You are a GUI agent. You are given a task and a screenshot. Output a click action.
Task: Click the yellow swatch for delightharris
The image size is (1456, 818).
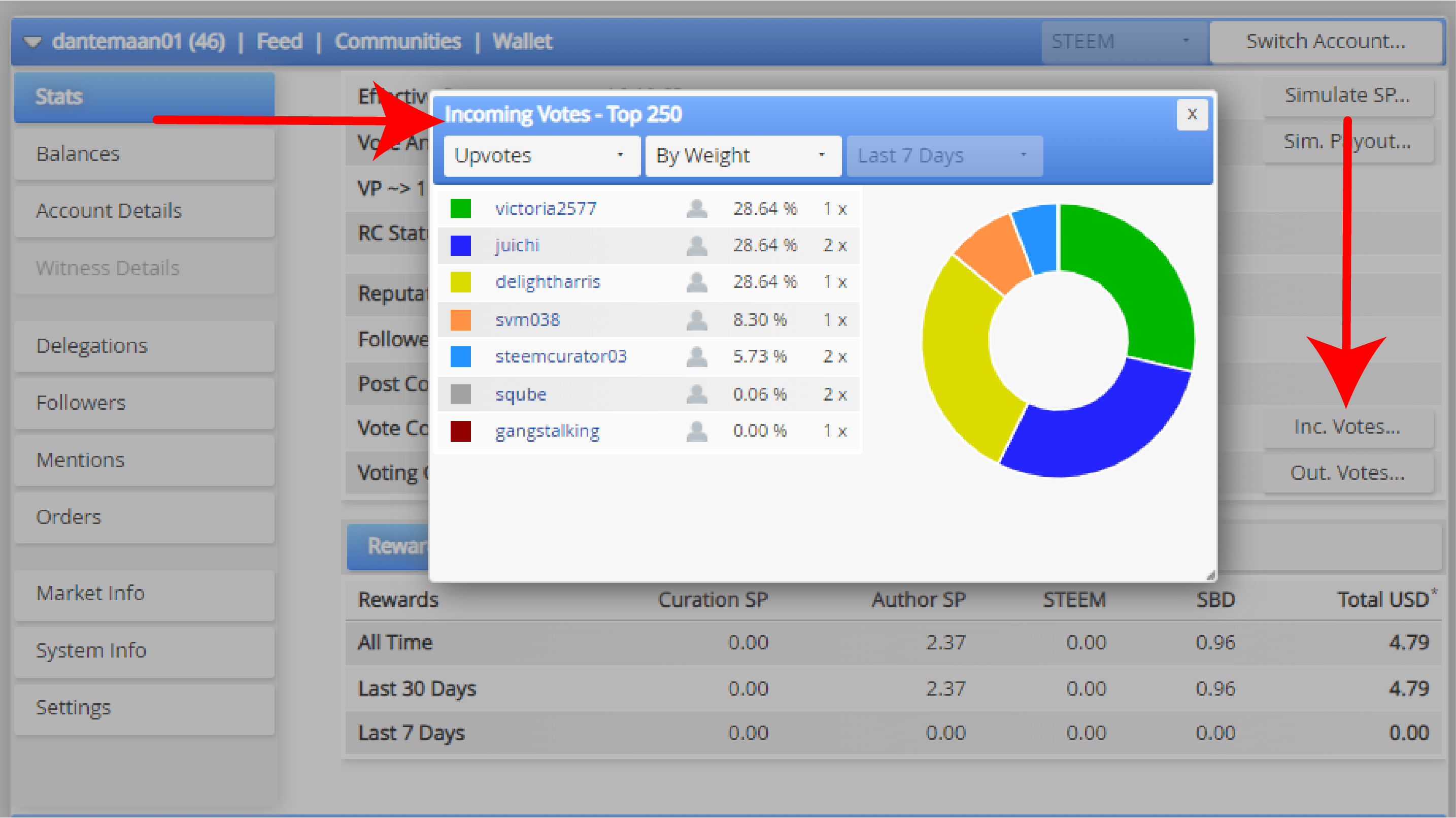tap(460, 282)
